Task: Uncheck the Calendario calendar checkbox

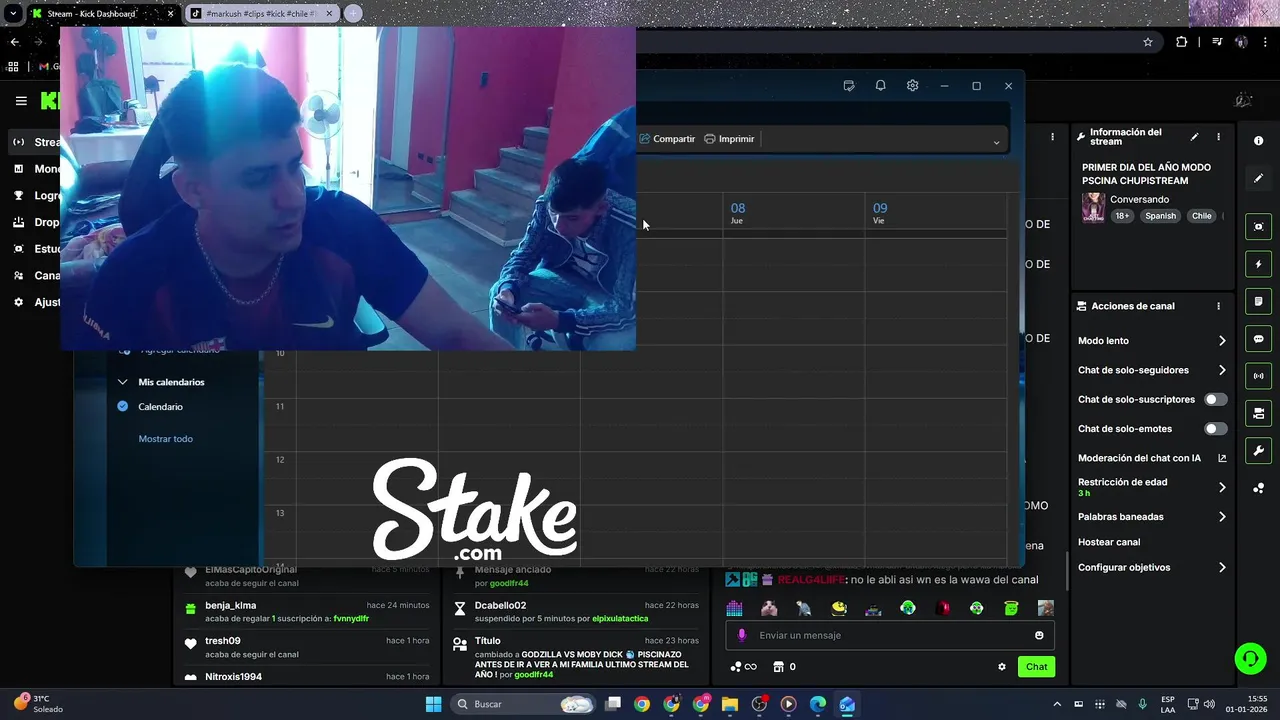Action: 122,406
